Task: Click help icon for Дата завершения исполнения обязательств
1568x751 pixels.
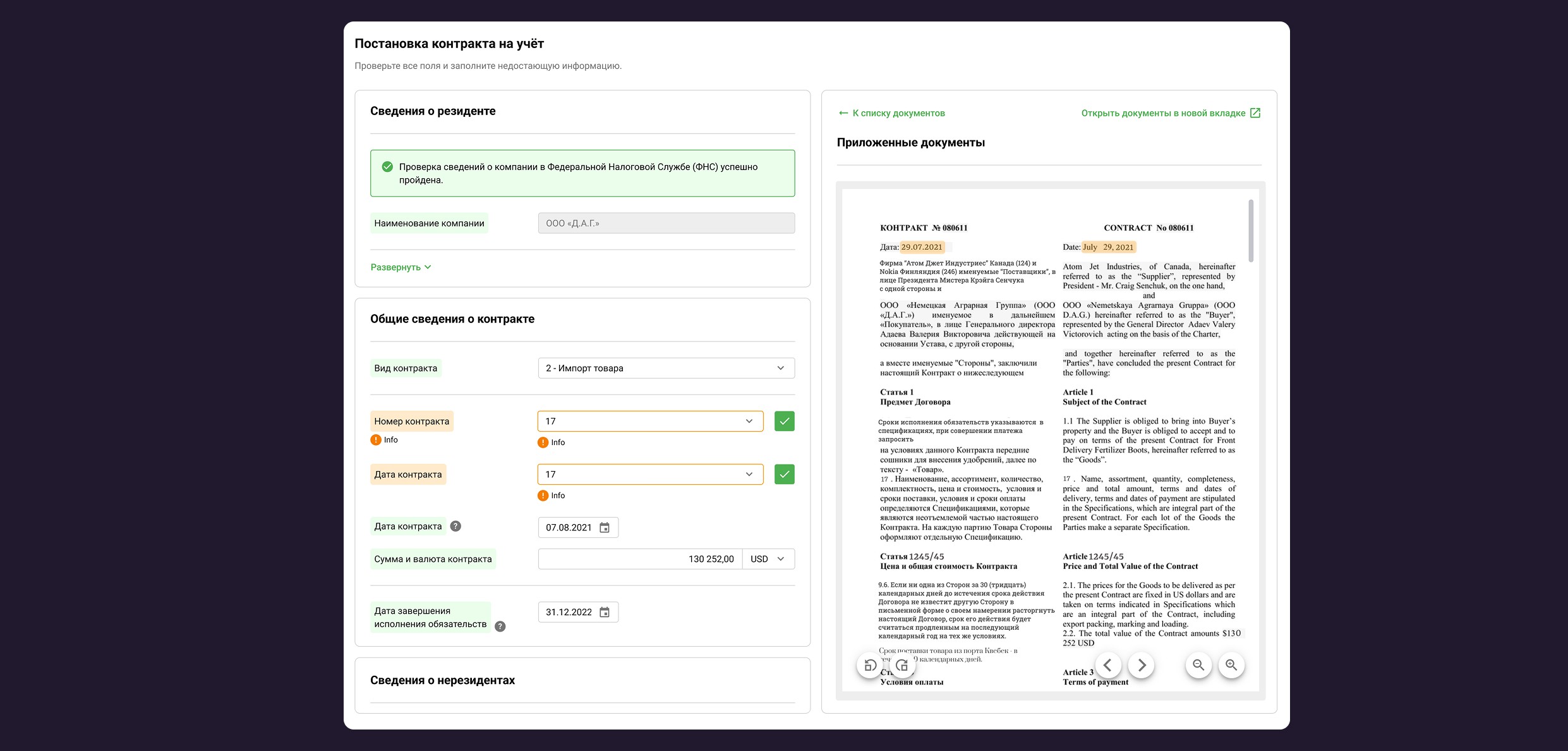Action: [x=500, y=626]
